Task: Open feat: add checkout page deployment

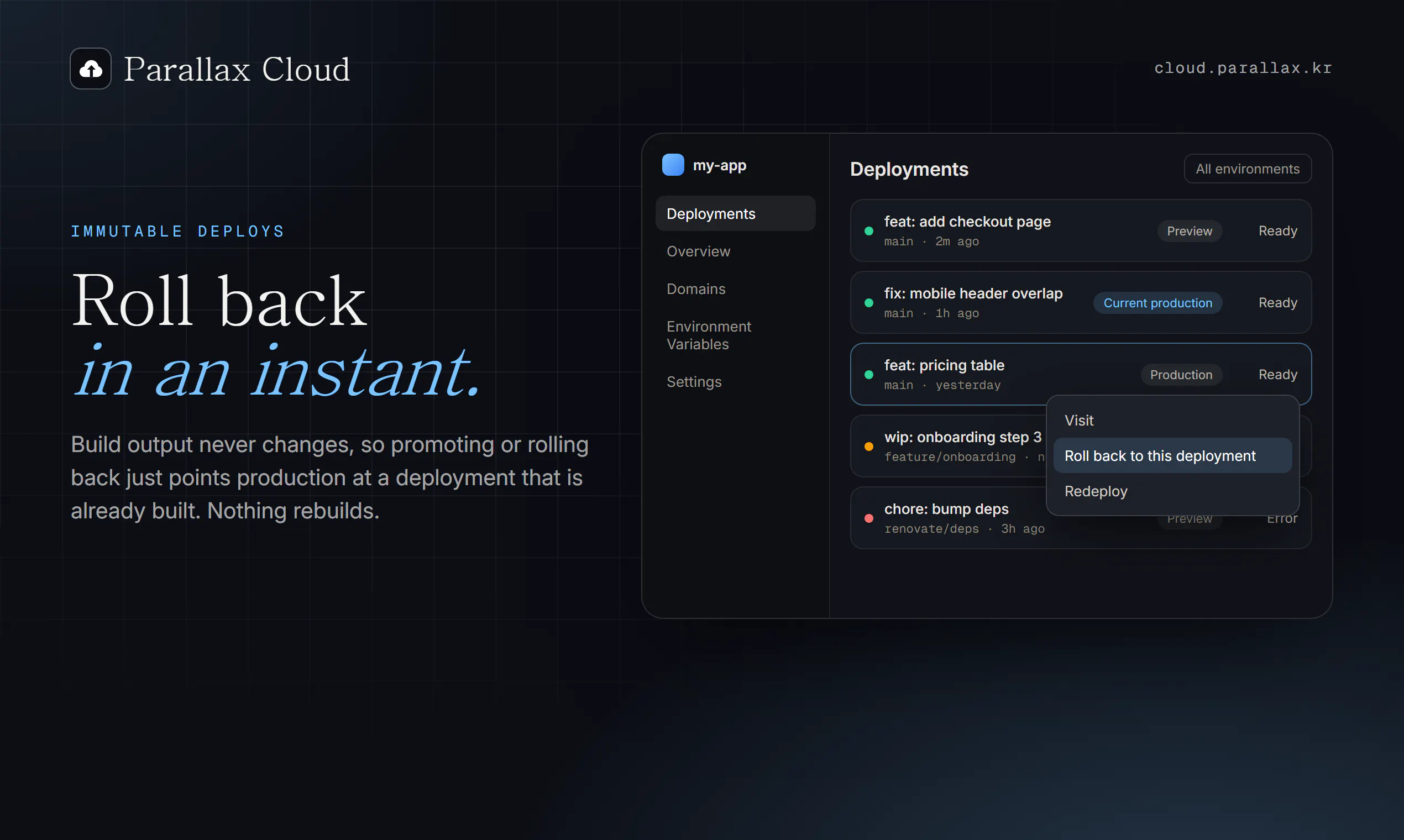Action: click(1081, 230)
